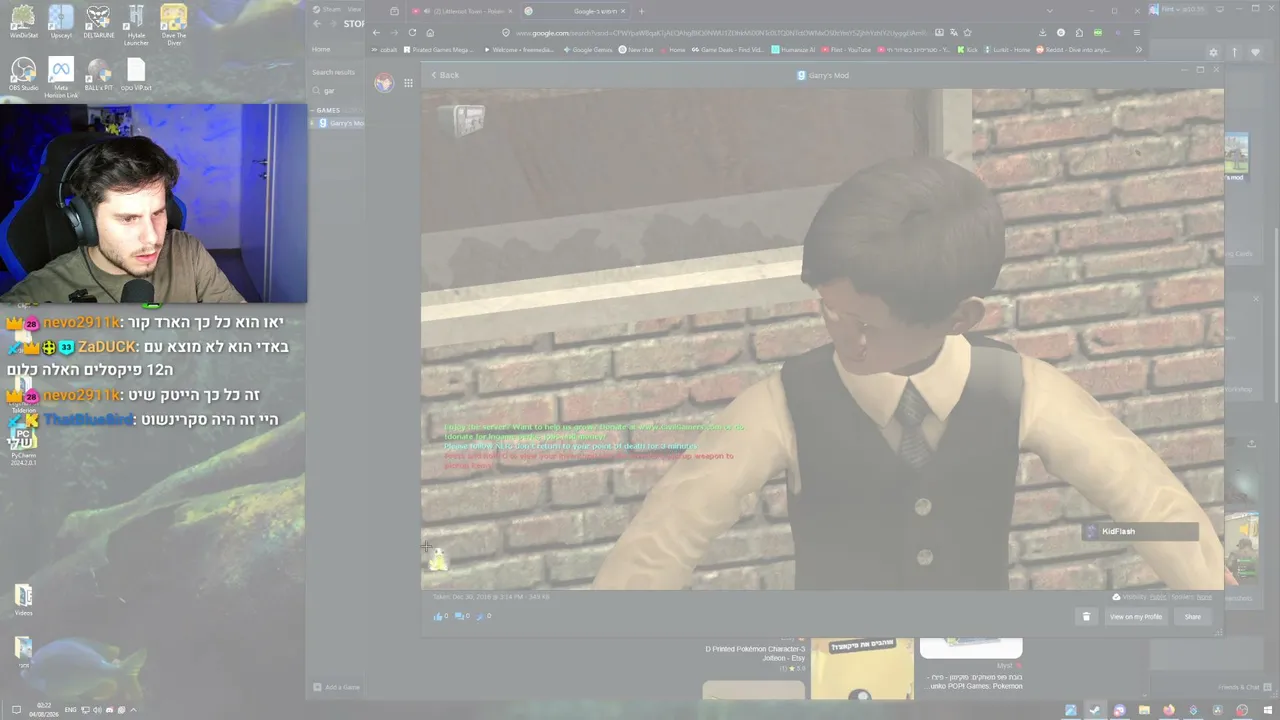The height and width of the screenshot is (720, 1280).
Task: Open the Meta Horizon Link shortcut
Action: tap(61, 77)
